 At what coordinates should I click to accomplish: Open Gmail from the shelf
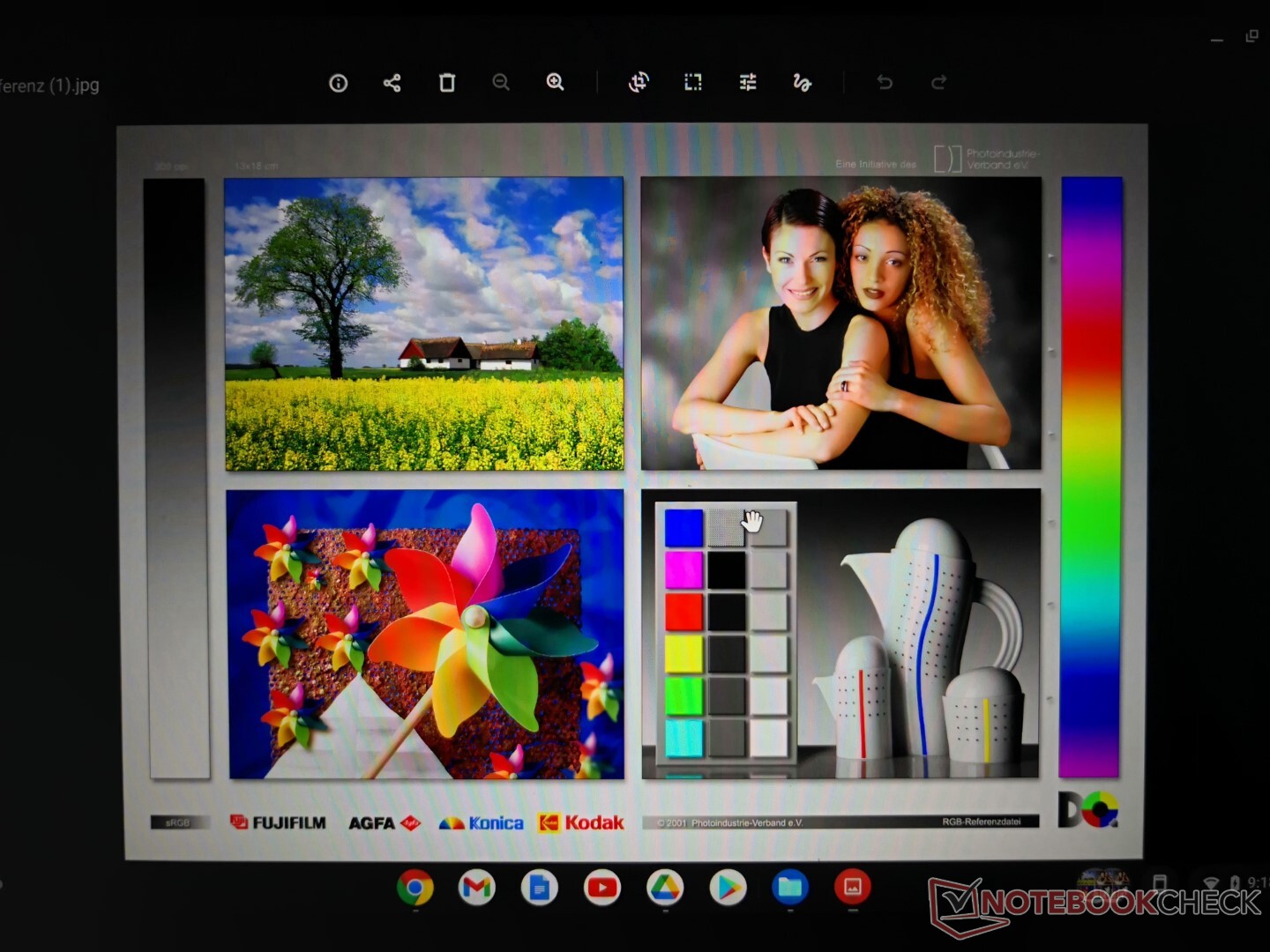tap(477, 888)
